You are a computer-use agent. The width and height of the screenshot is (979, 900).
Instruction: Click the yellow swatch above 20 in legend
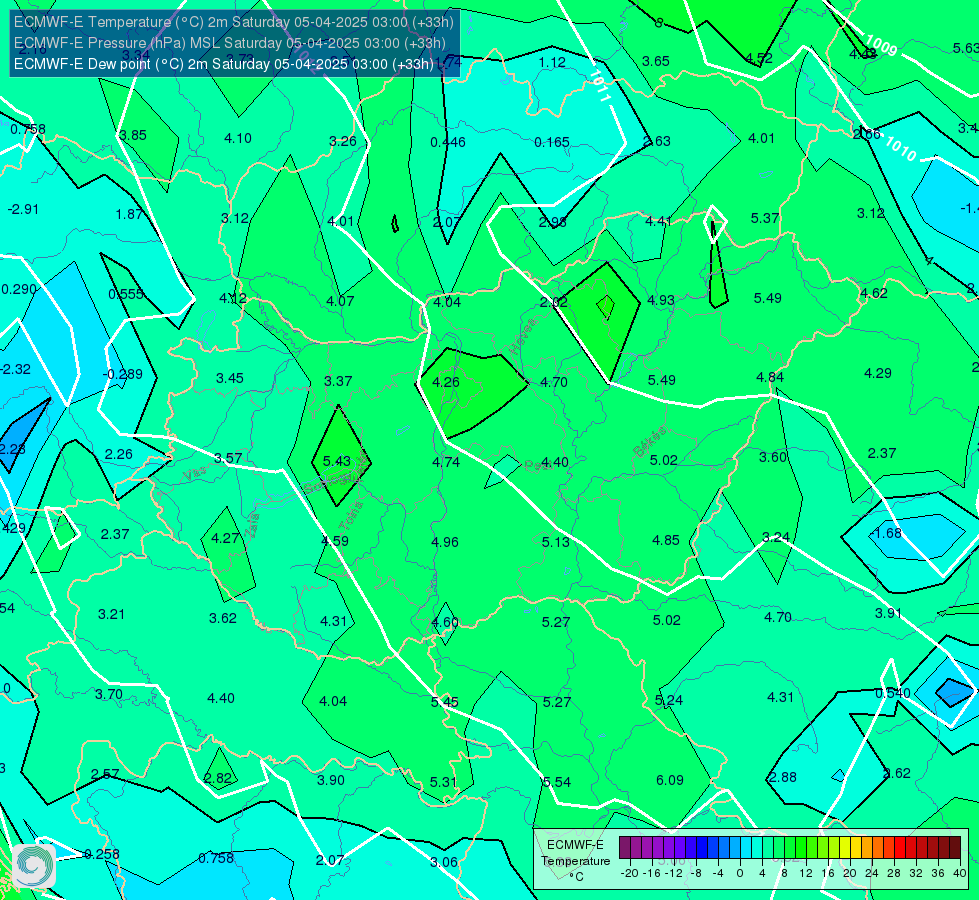(845, 848)
